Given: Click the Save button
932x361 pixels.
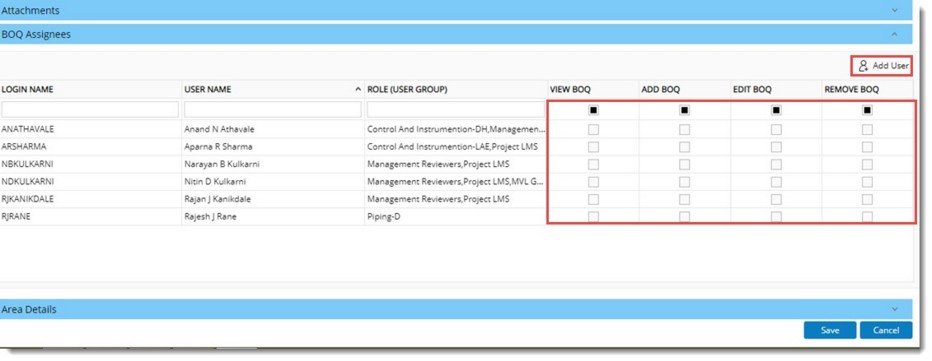Looking at the screenshot, I should pos(830,330).
